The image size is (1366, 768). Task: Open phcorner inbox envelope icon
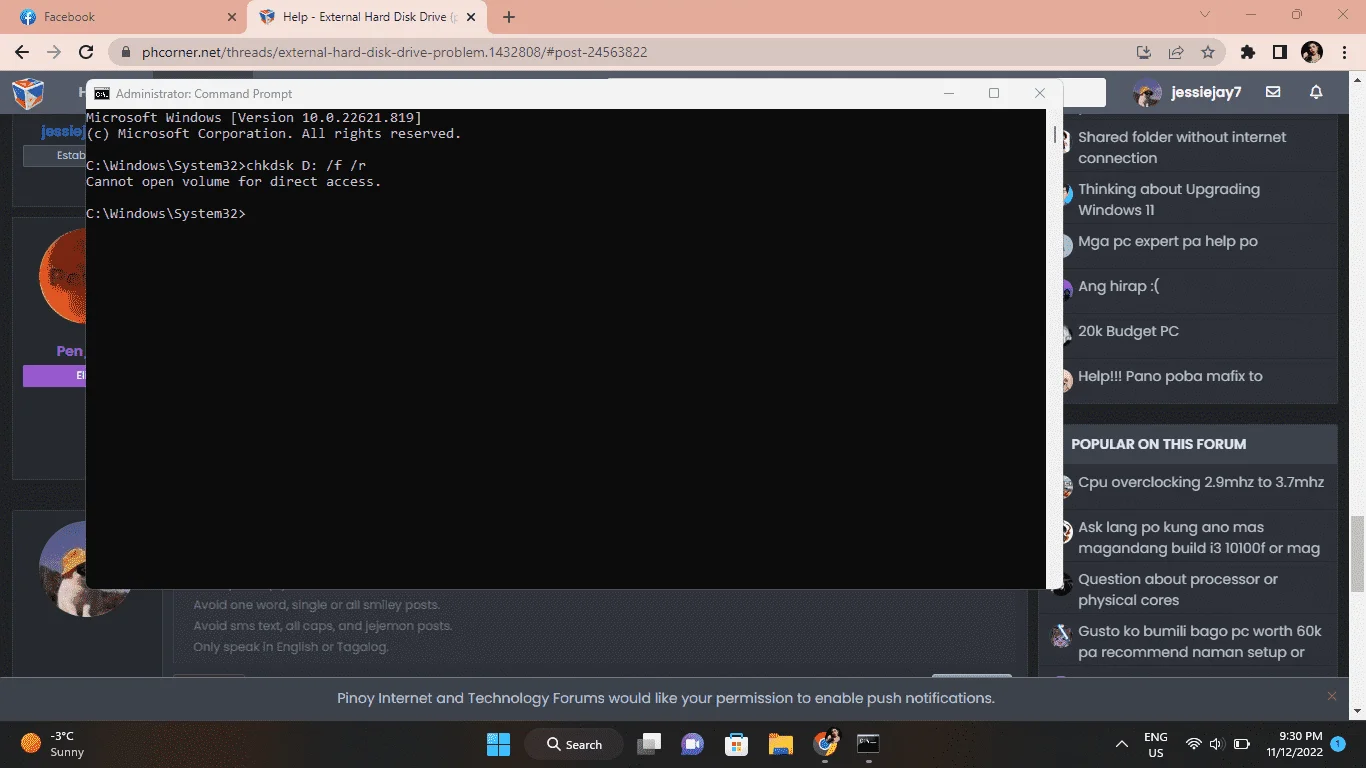1273,92
